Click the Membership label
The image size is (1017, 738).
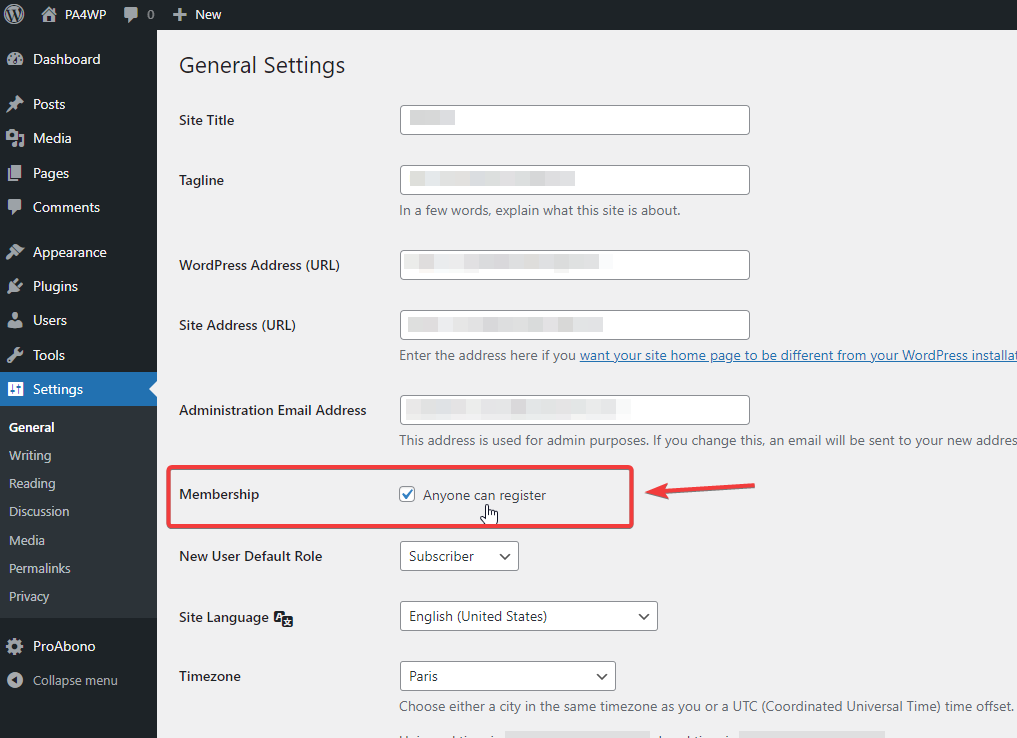pos(219,494)
